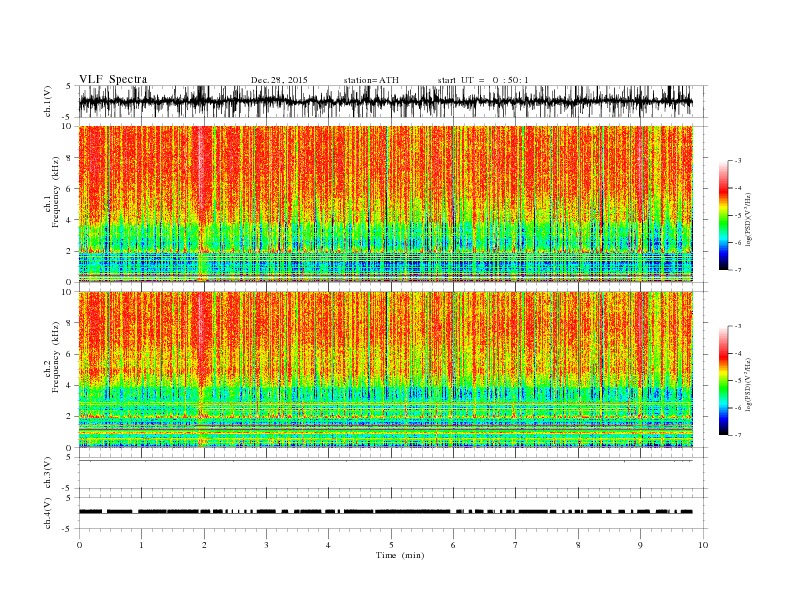Click the "-7" label at bottom of ch.2 color bar
Viewport: 792px width, 612px height.
[737, 435]
